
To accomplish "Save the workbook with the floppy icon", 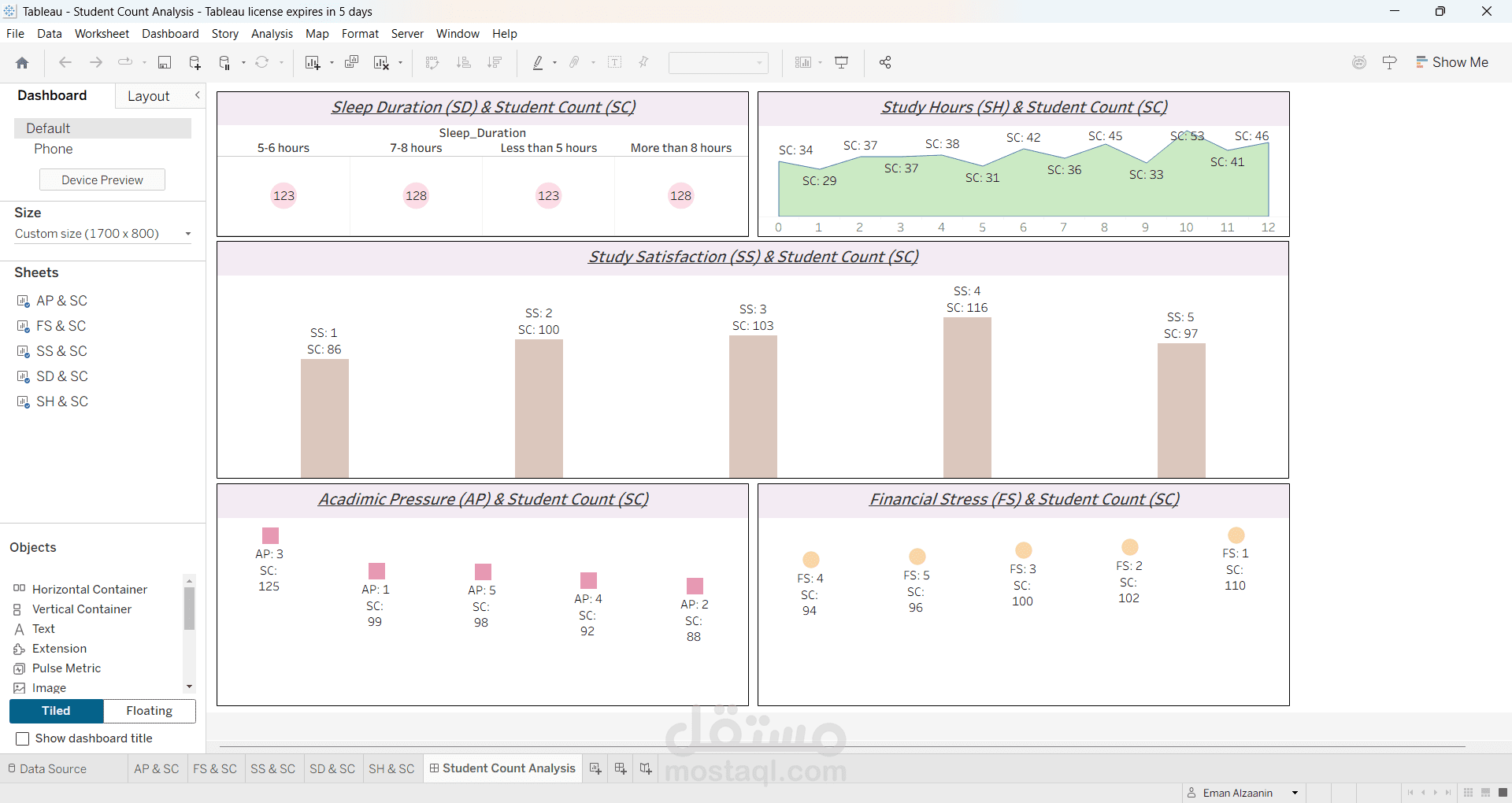I will click(165, 63).
